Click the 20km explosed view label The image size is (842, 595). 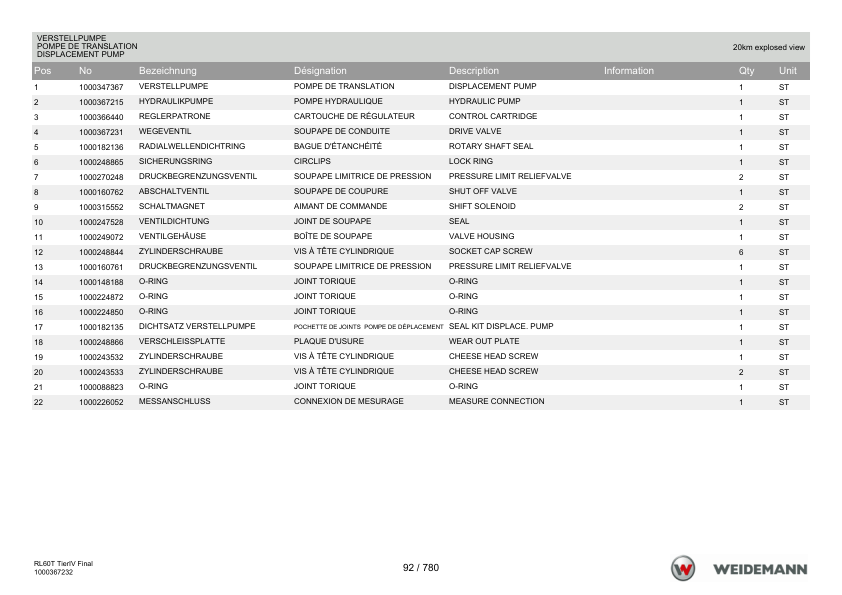[x=768, y=47]
